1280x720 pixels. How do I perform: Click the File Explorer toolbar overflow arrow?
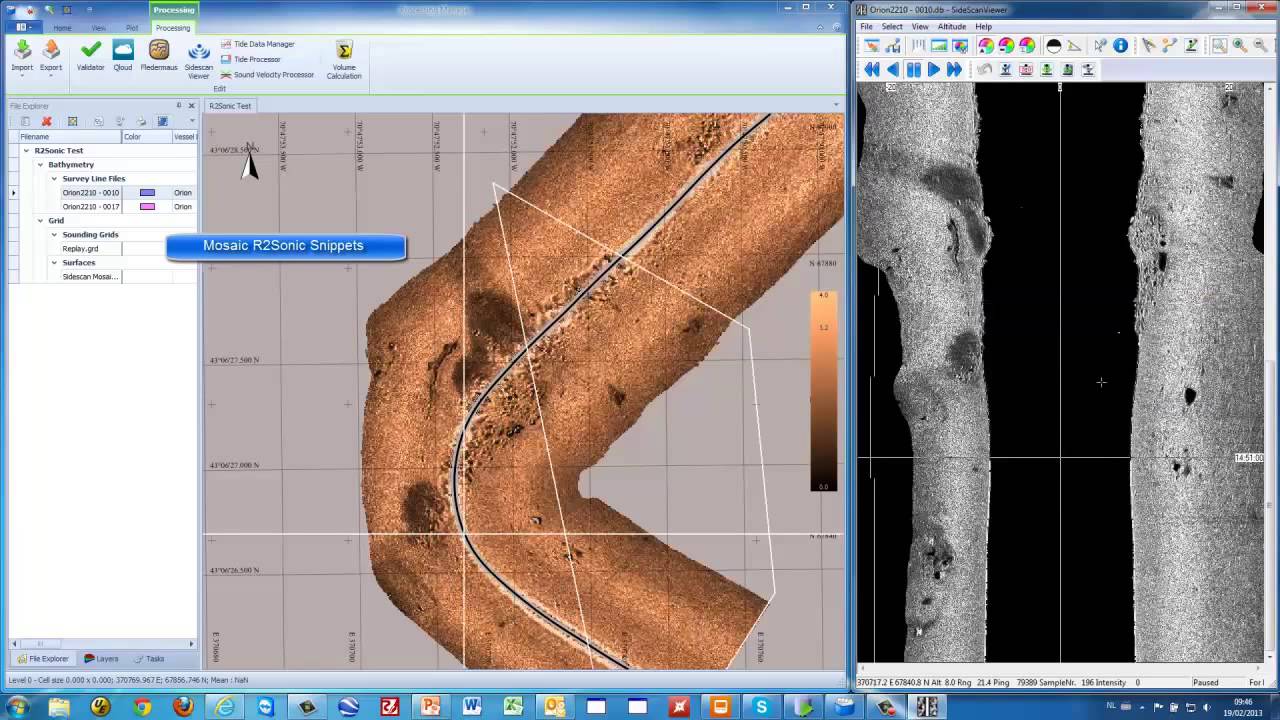tap(192, 121)
